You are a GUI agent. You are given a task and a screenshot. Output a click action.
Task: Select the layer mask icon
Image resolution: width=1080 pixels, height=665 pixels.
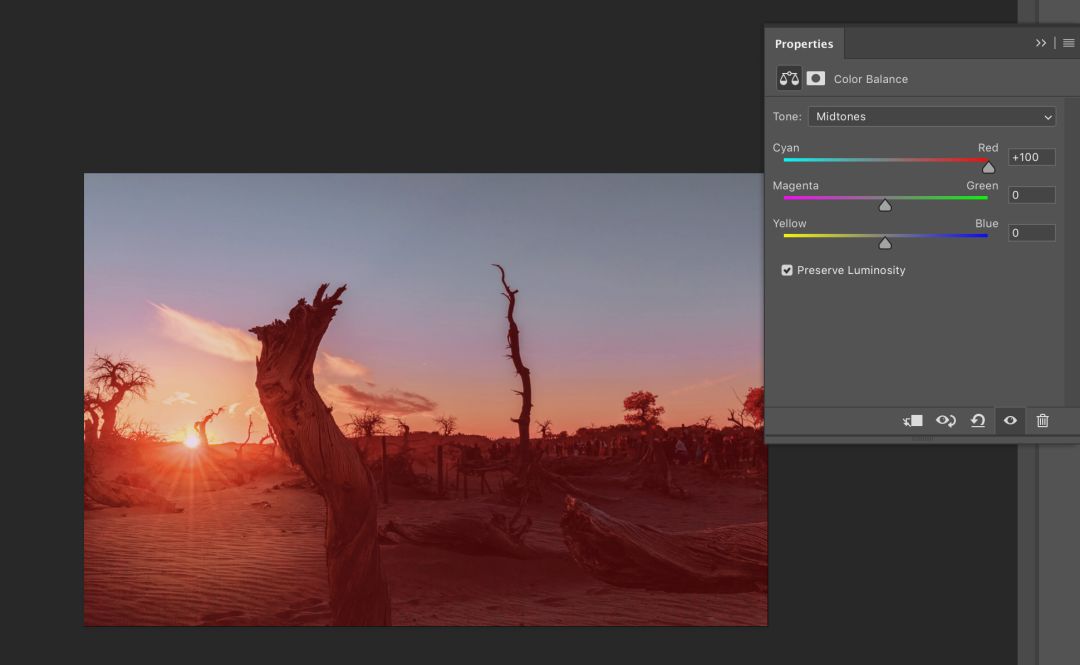point(816,79)
